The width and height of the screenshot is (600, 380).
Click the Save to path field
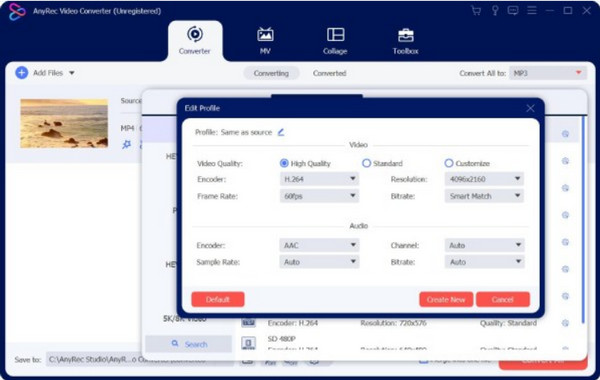click(140, 359)
